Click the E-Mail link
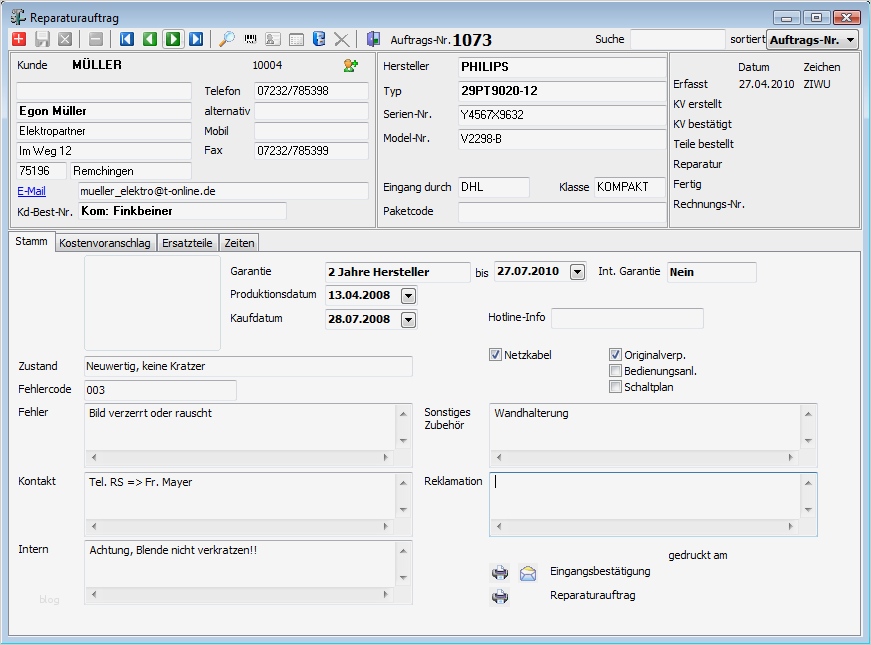 [x=32, y=191]
